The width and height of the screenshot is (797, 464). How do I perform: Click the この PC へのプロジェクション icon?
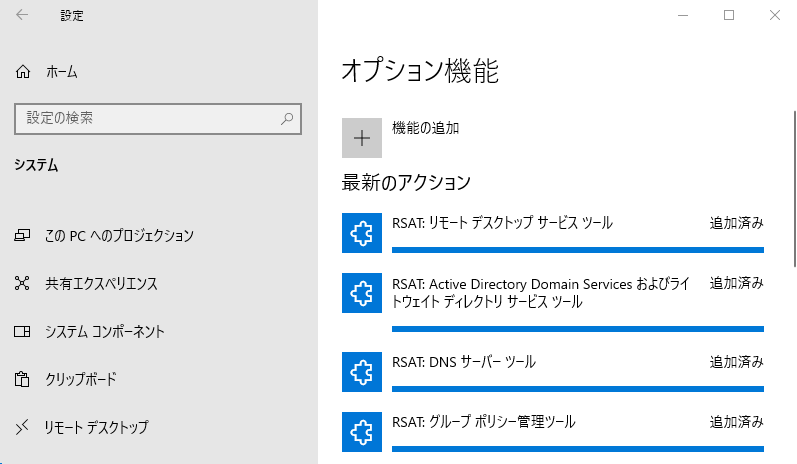click(x=22, y=235)
